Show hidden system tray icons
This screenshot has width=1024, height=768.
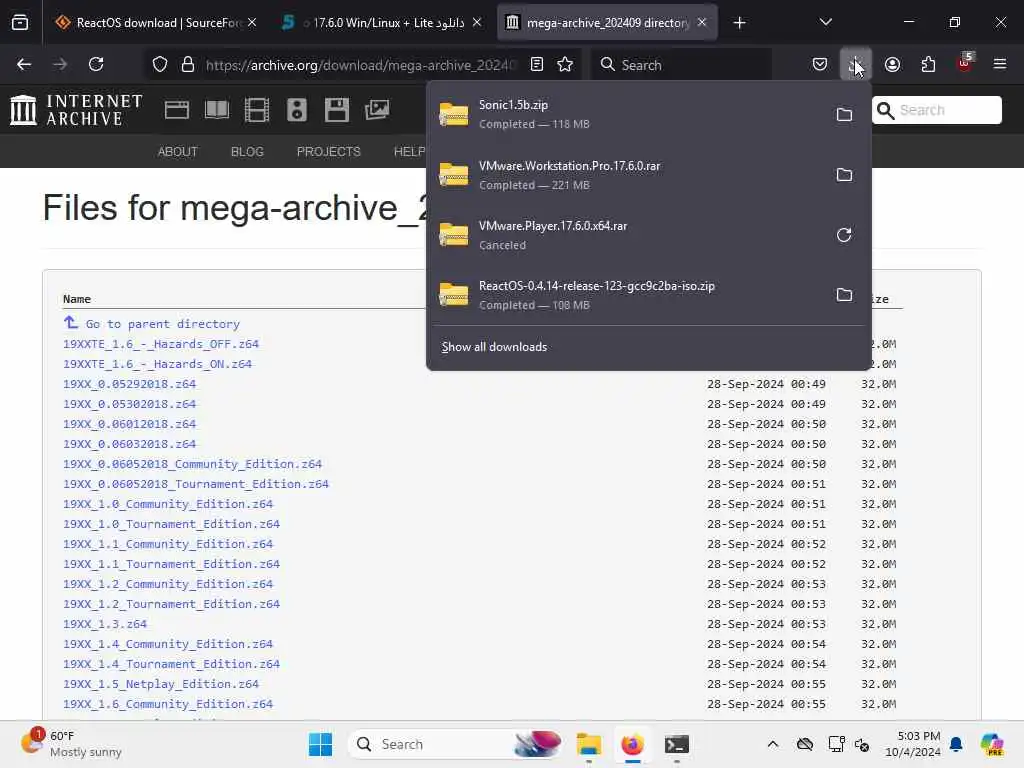pyautogui.click(x=773, y=744)
